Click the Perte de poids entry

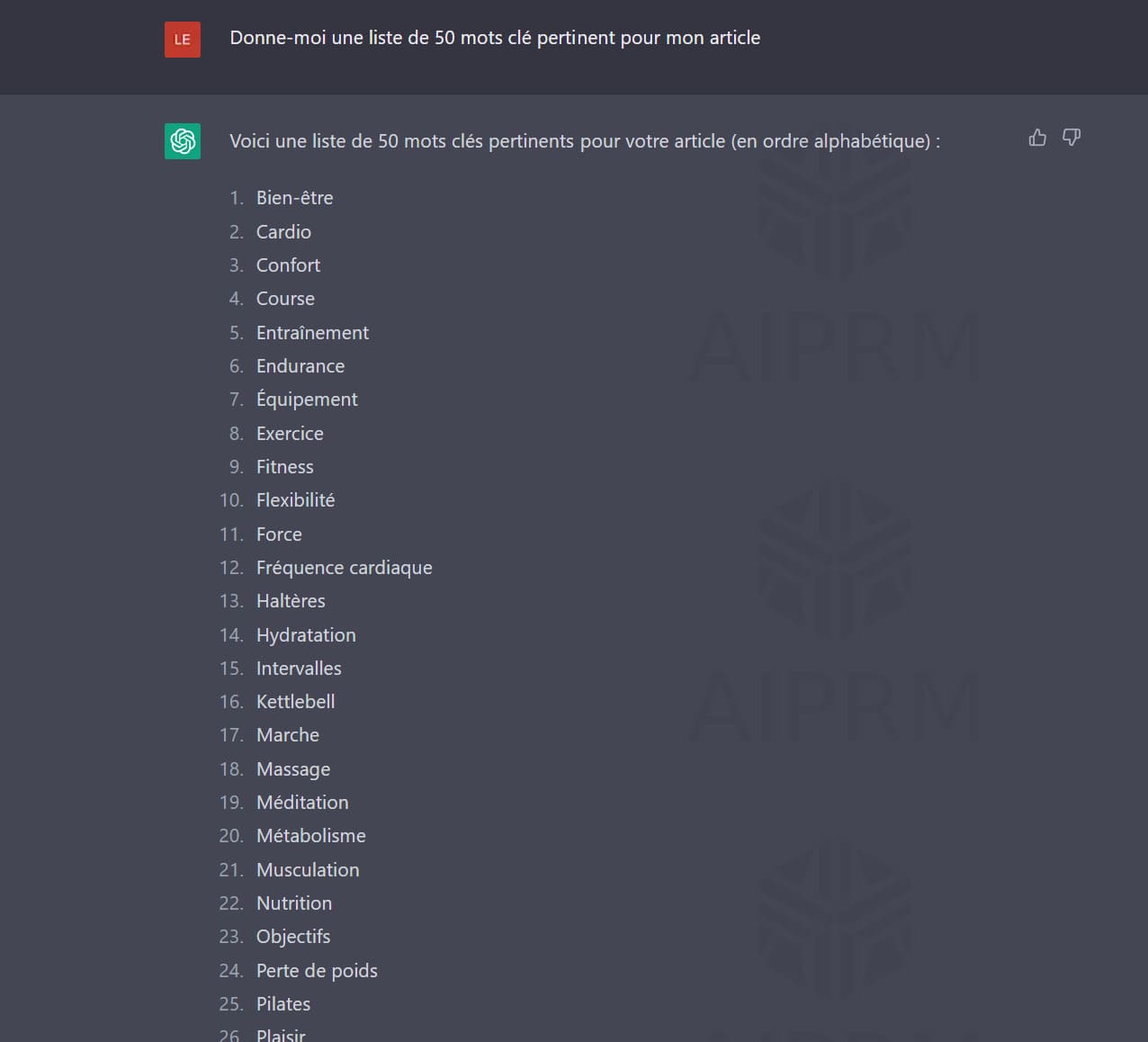317,971
